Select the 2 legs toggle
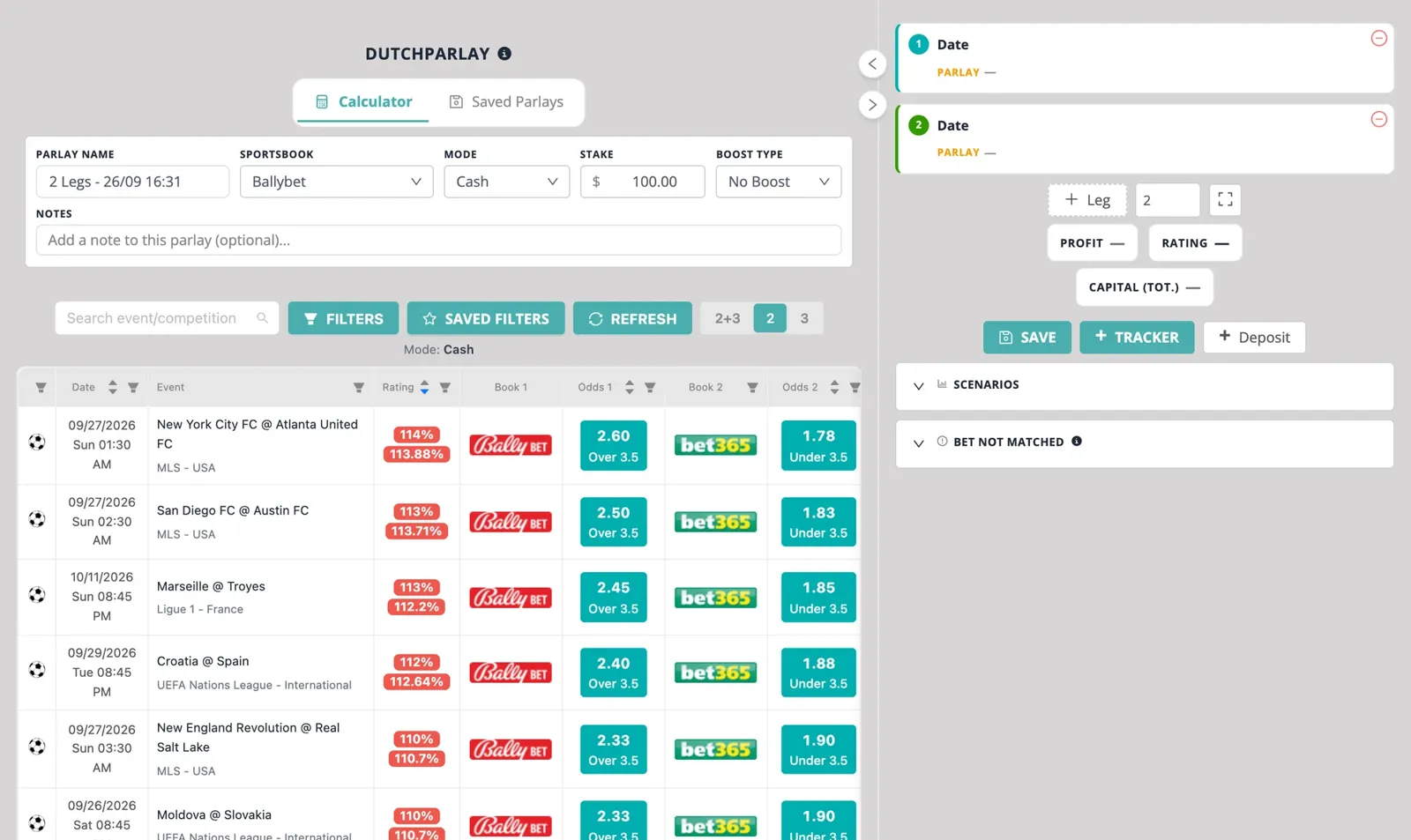Viewport: 1411px width, 840px height. (770, 318)
